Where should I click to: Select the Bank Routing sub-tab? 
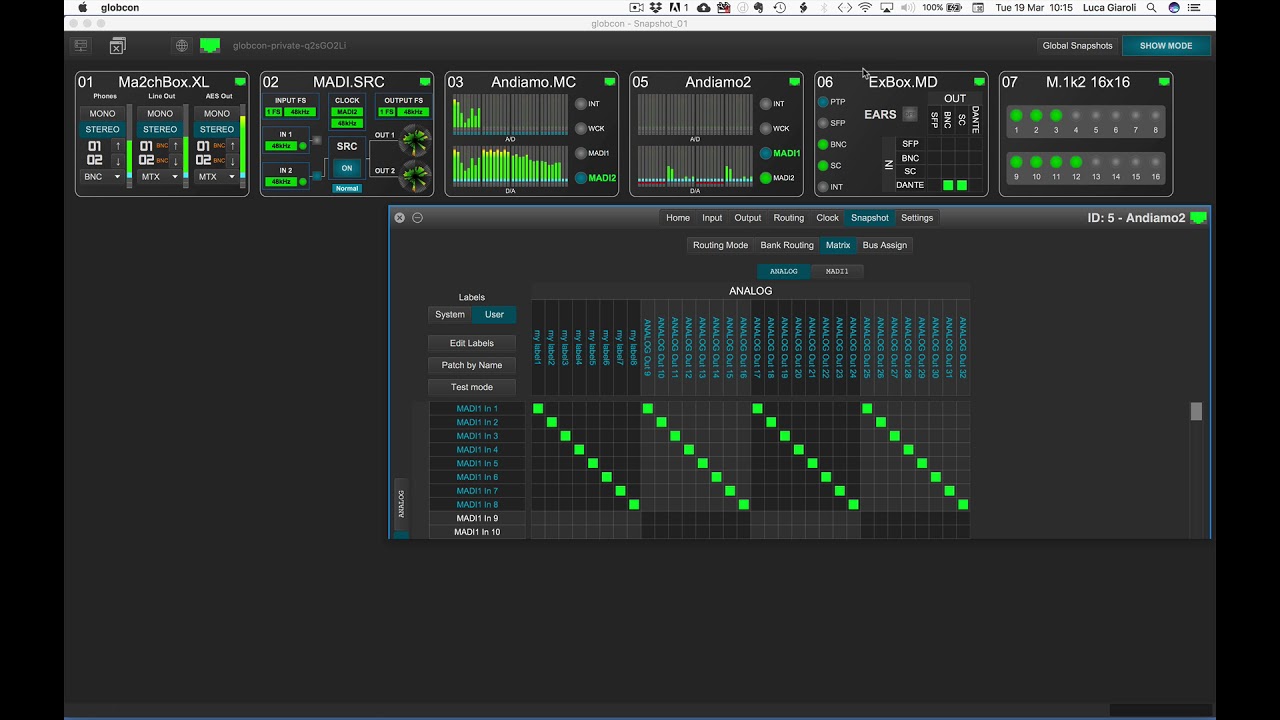[x=787, y=245]
